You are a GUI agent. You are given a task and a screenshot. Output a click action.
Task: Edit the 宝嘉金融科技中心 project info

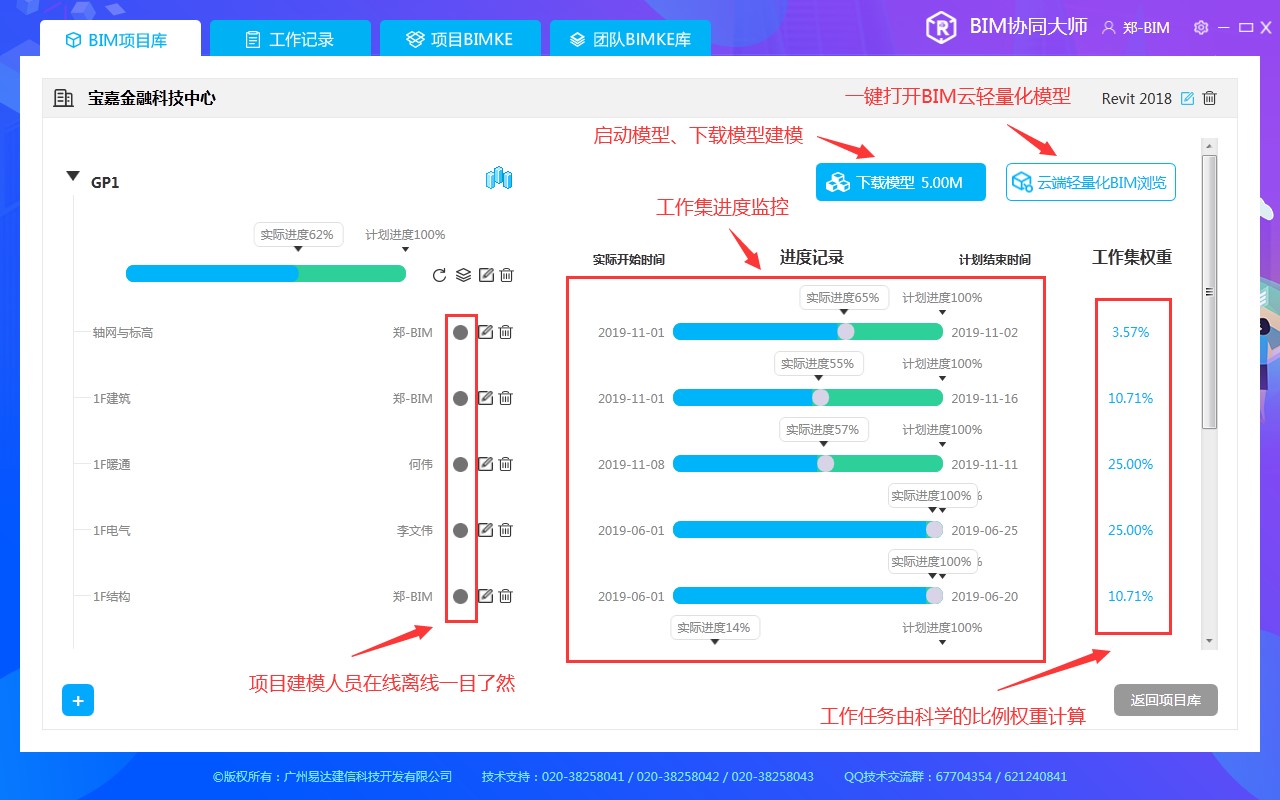coord(1187,98)
